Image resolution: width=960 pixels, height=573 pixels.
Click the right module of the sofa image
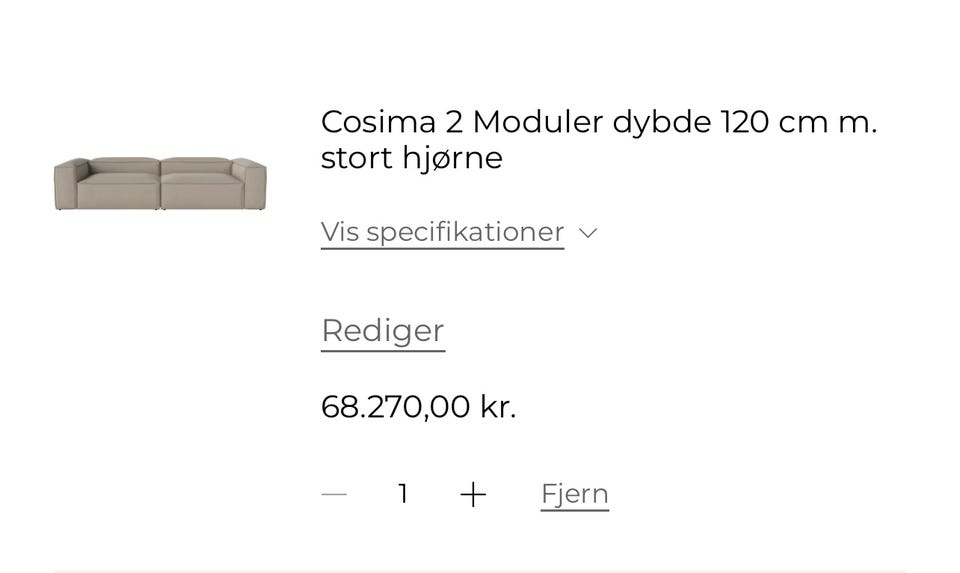(x=210, y=184)
